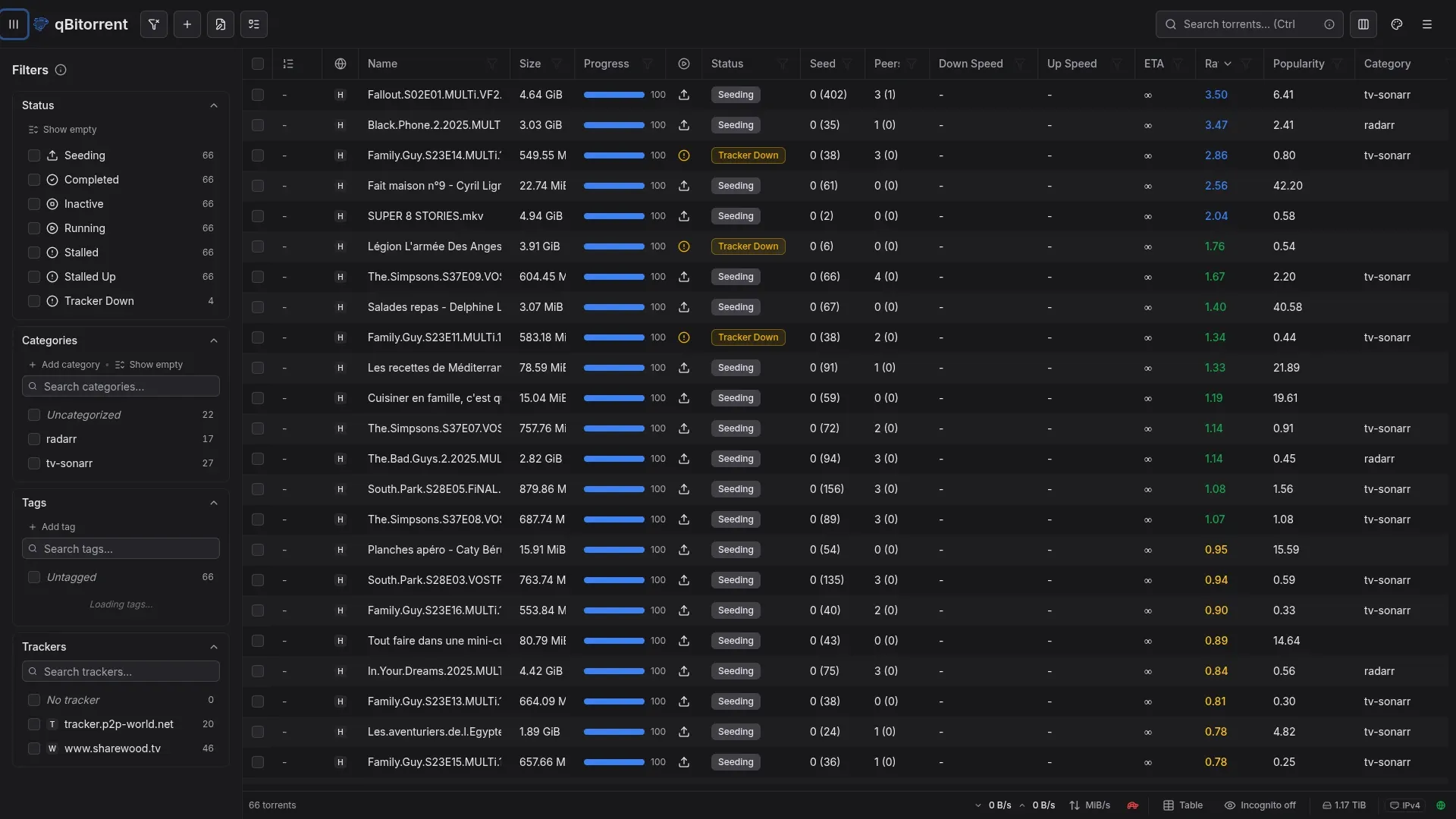1456x819 pixels.
Task: Enable the radarr category checkbox
Action: (33, 439)
